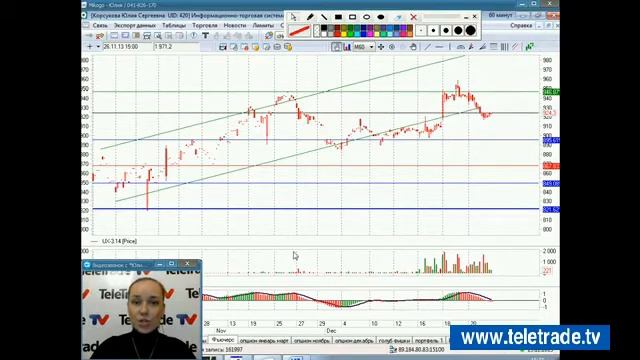Viewport: 640px width, 360px height.
Task: Click the 60 минут taskbar label
Action: pos(500,15)
